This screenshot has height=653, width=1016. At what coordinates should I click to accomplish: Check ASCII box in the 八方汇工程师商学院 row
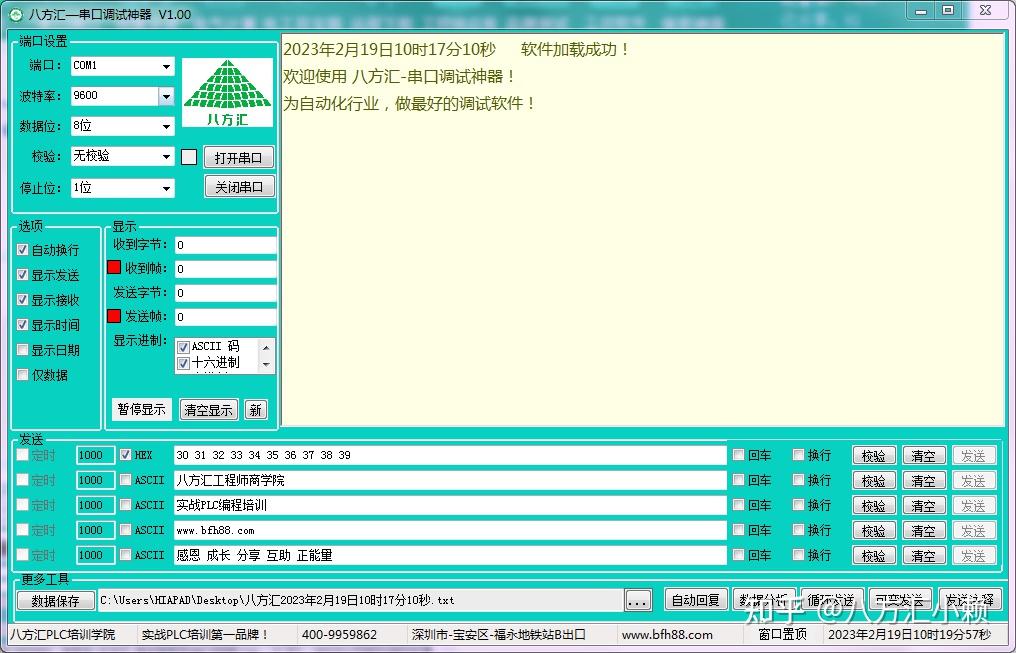coord(126,480)
